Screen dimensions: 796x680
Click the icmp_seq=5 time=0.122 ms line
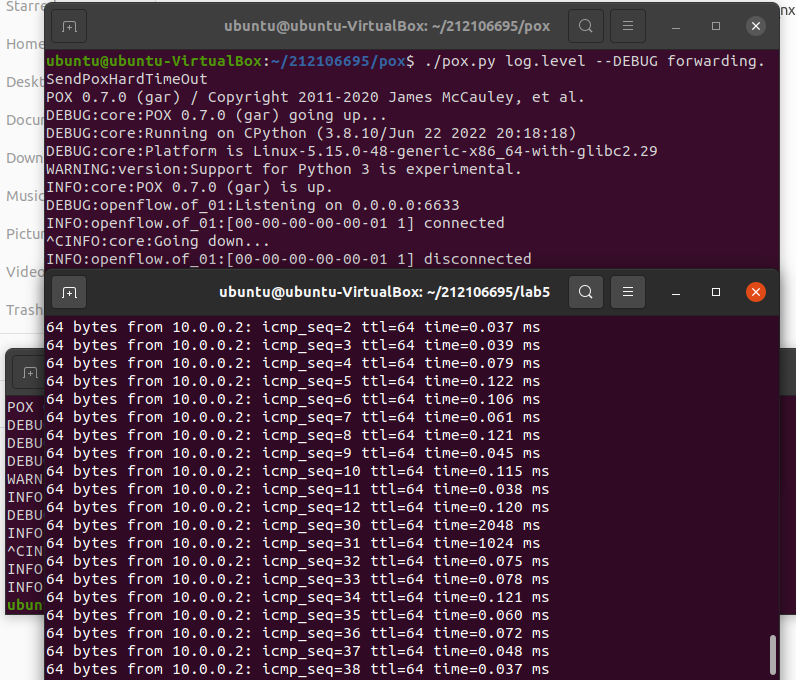(293, 381)
